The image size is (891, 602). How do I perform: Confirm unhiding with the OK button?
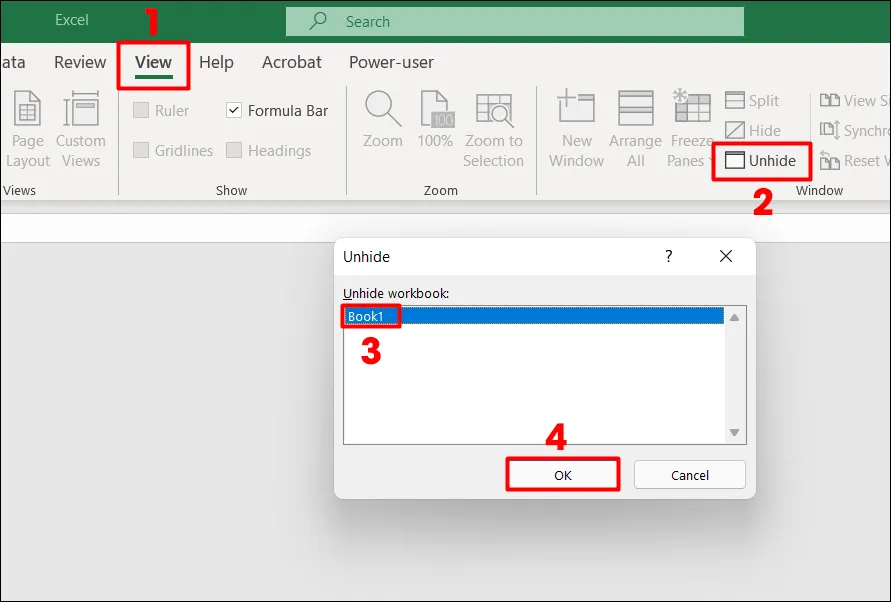point(562,474)
